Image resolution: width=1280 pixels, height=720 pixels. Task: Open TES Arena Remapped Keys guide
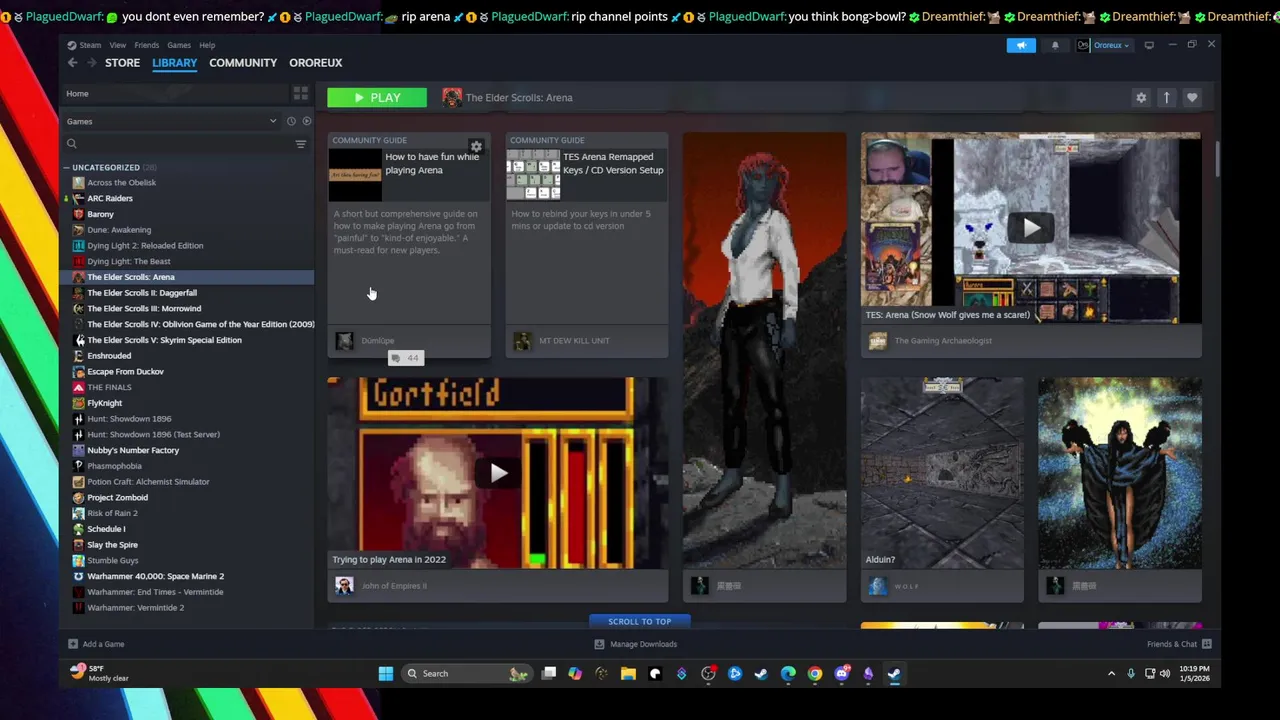coord(587,244)
